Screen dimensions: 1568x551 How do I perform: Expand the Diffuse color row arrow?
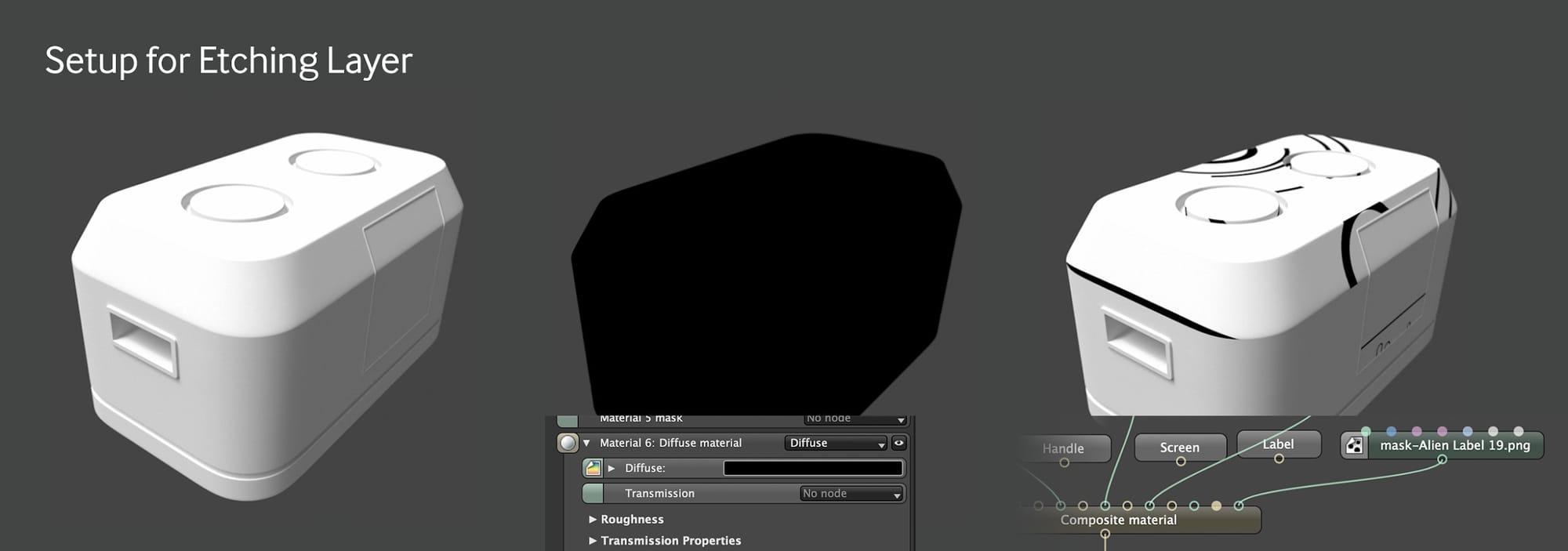(612, 468)
